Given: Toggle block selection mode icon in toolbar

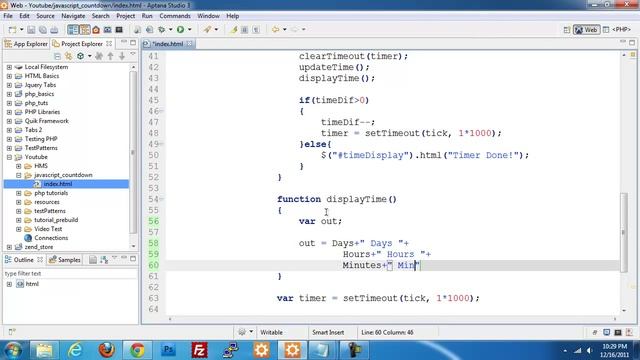Looking at the screenshot, I should tap(244, 30).
